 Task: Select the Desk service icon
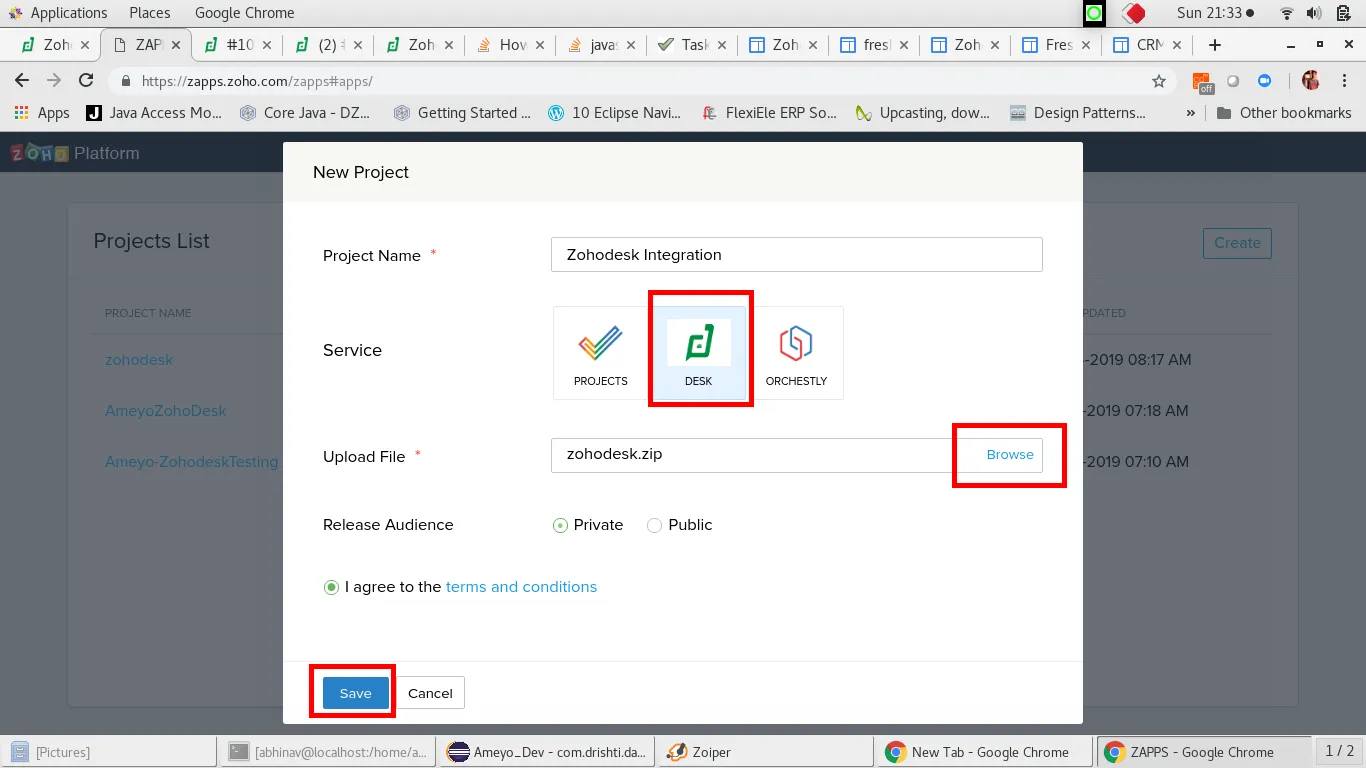(699, 353)
